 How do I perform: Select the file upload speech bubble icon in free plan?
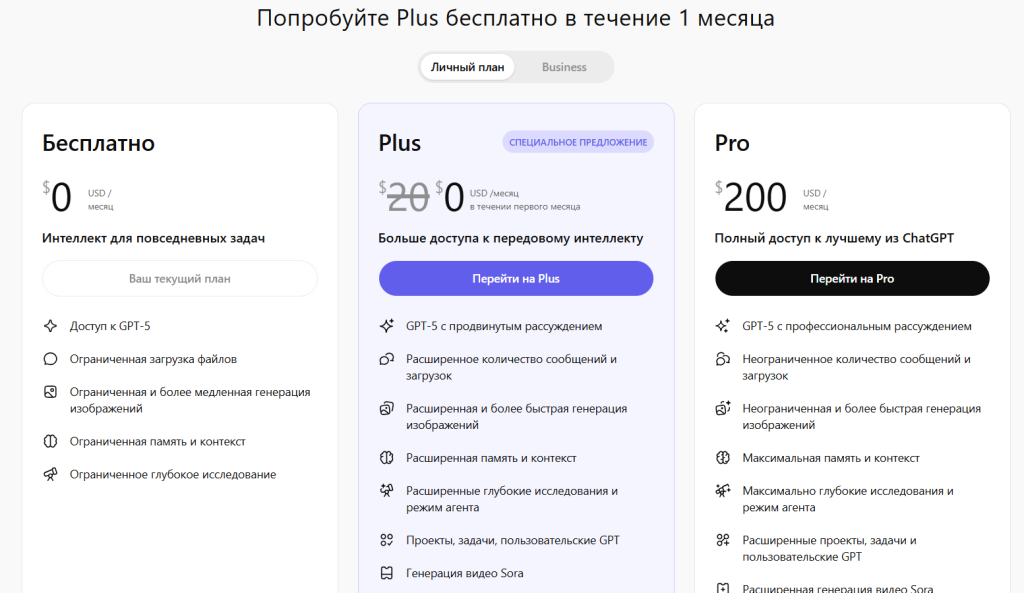tap(50, 358)
